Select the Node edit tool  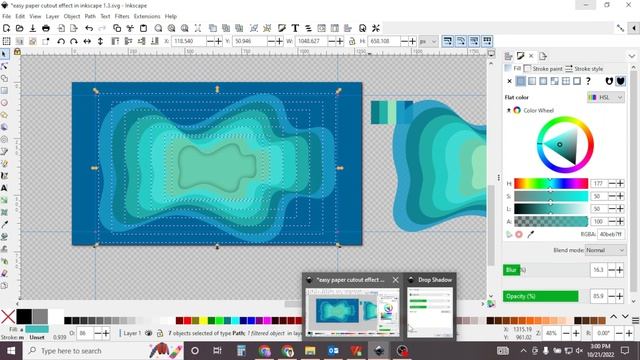point(4,66)
